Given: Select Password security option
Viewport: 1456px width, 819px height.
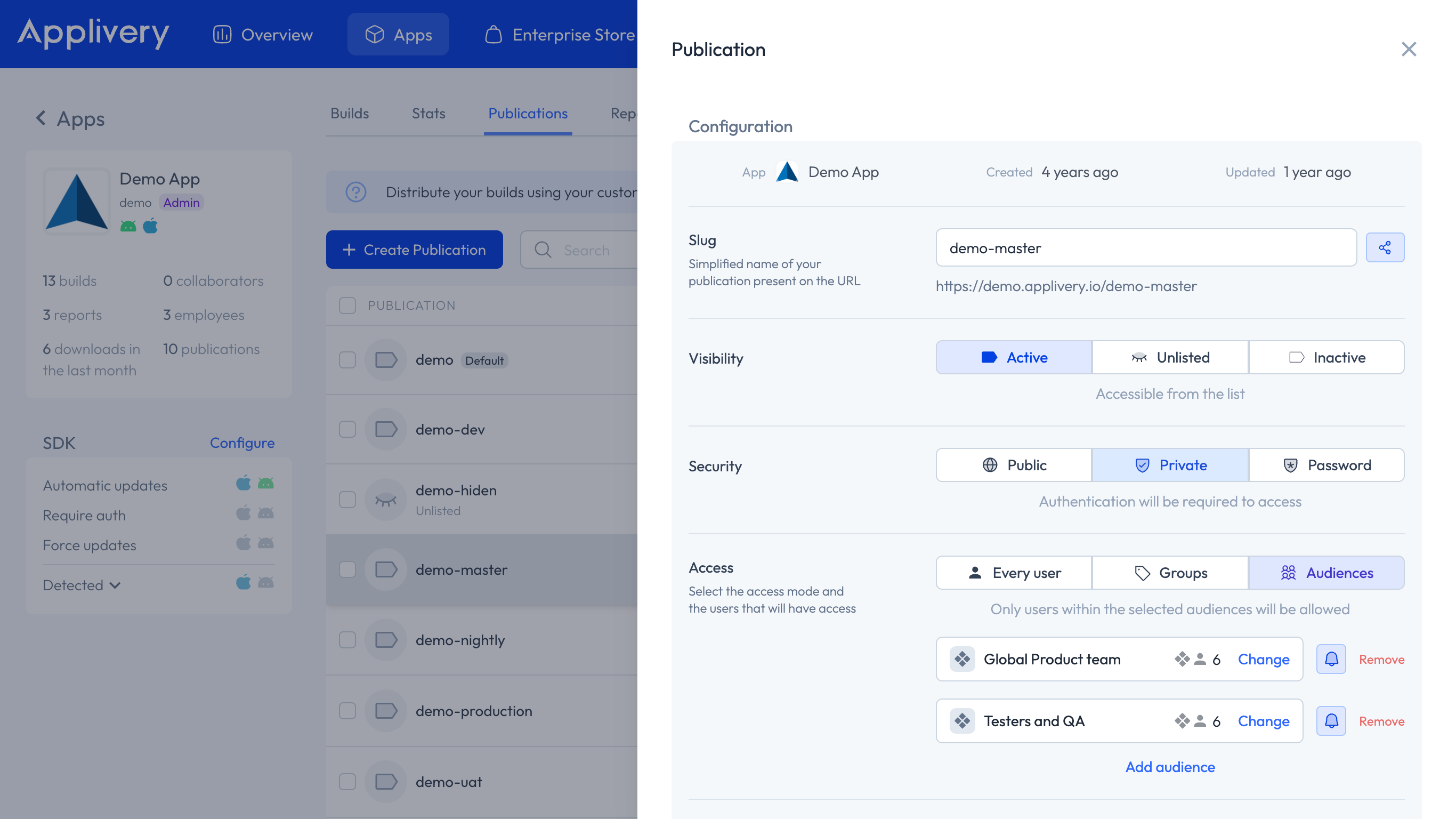Looking at the screenshot, I should (1326, 465).
